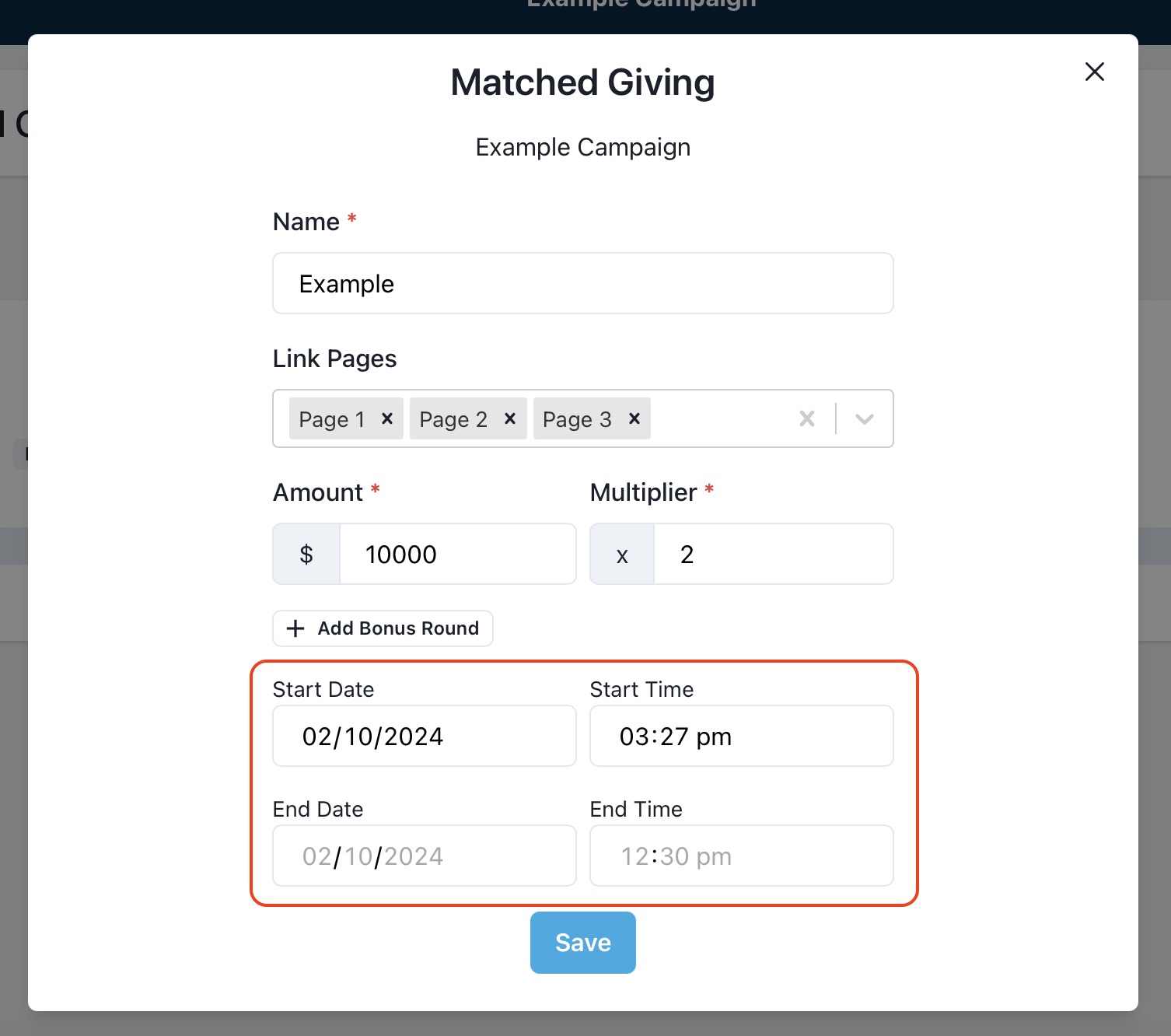
Task: Click the dollar sign prefix
Action: (x=306, y=554)
